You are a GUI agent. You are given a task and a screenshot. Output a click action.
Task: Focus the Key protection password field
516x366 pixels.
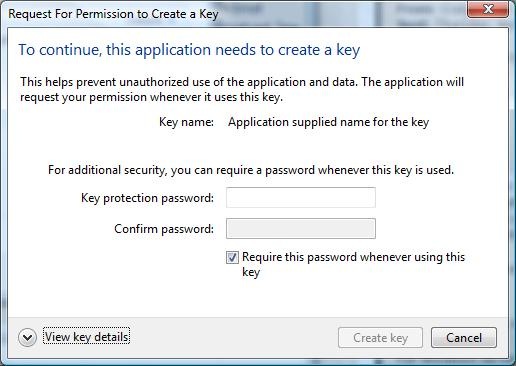click(301, 197)
